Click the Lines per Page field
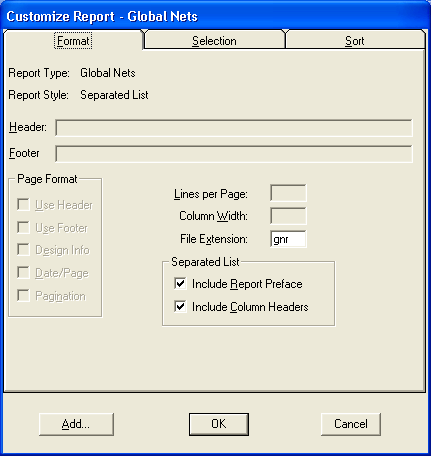The width and height of the screenshot is (431, 456). [288, 193]
